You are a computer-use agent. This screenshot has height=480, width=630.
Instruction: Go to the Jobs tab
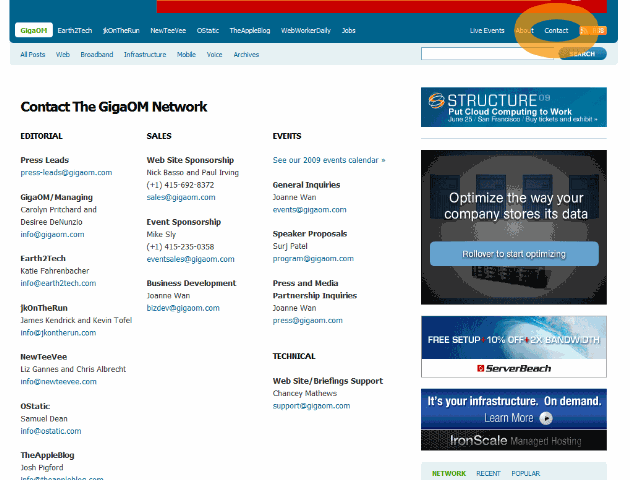[348, 30]
